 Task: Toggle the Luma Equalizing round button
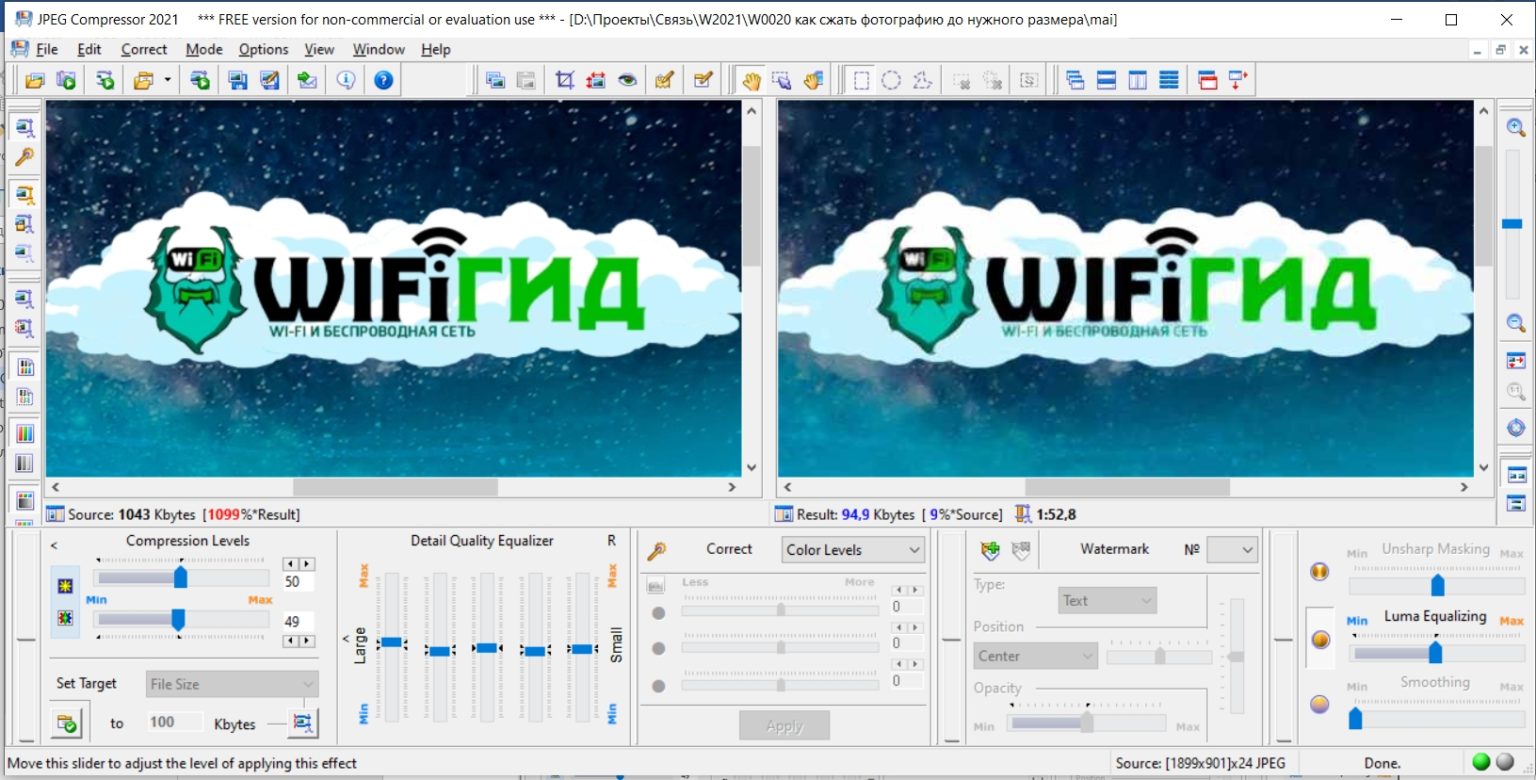(x=1321, y=639)
